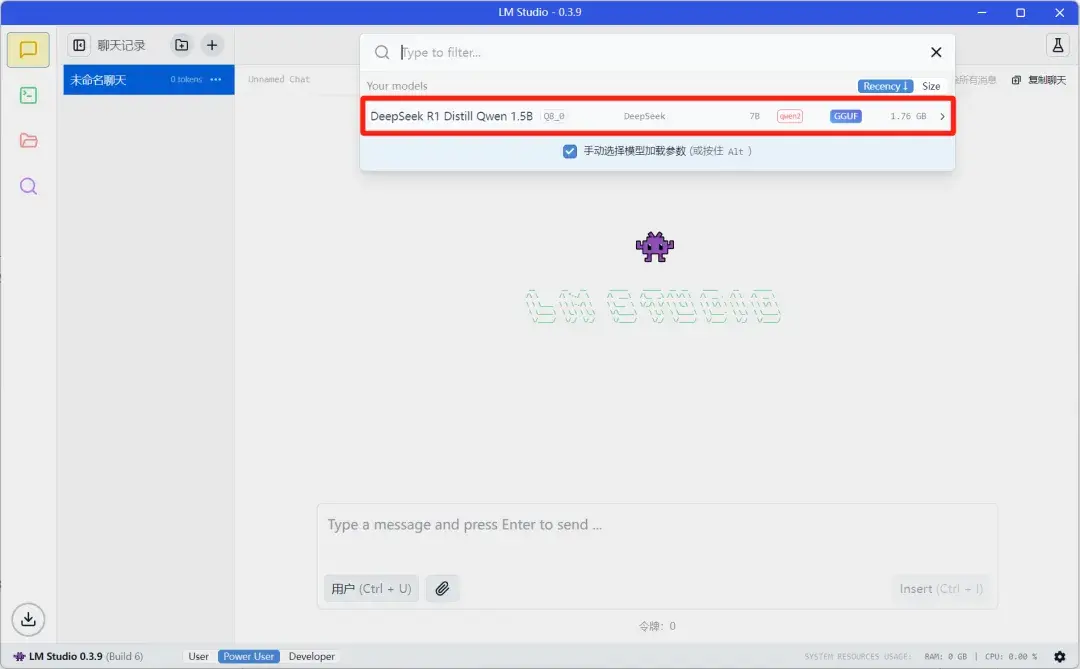
Task: Click the CPU usage indicator
Action: [1011, 657]
